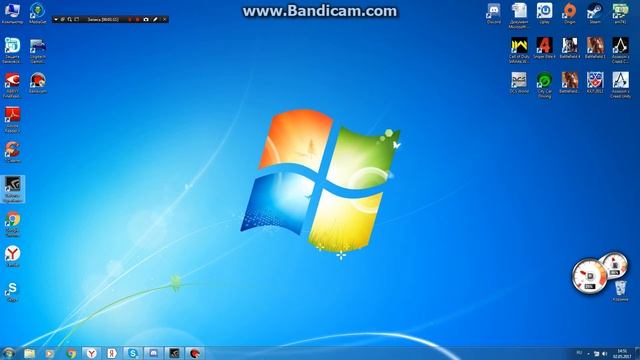Switch to Chrome in the taskbar

pos(71,353)
